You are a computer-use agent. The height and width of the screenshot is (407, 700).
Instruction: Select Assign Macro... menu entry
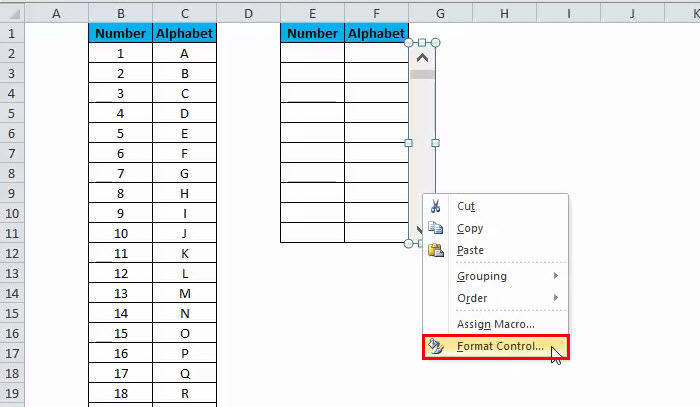pos(496,324)
